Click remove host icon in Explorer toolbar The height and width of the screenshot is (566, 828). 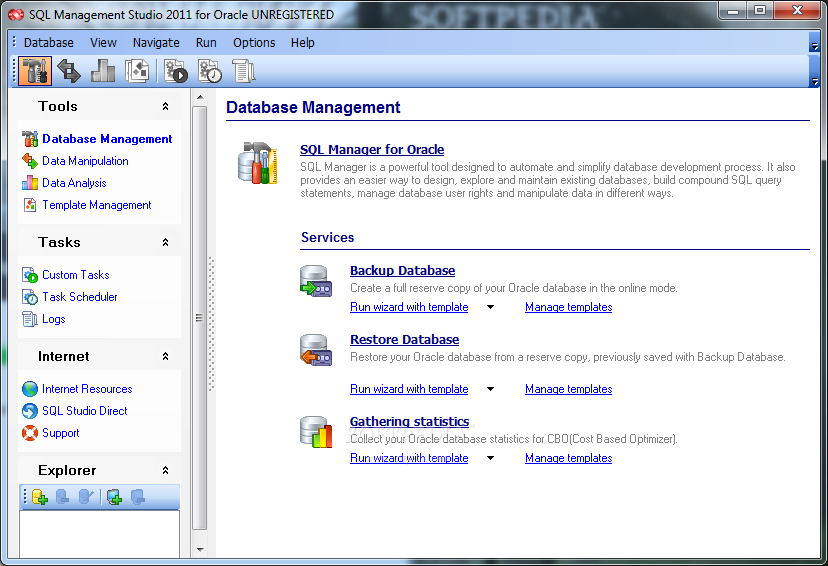(x=138, y=497)
